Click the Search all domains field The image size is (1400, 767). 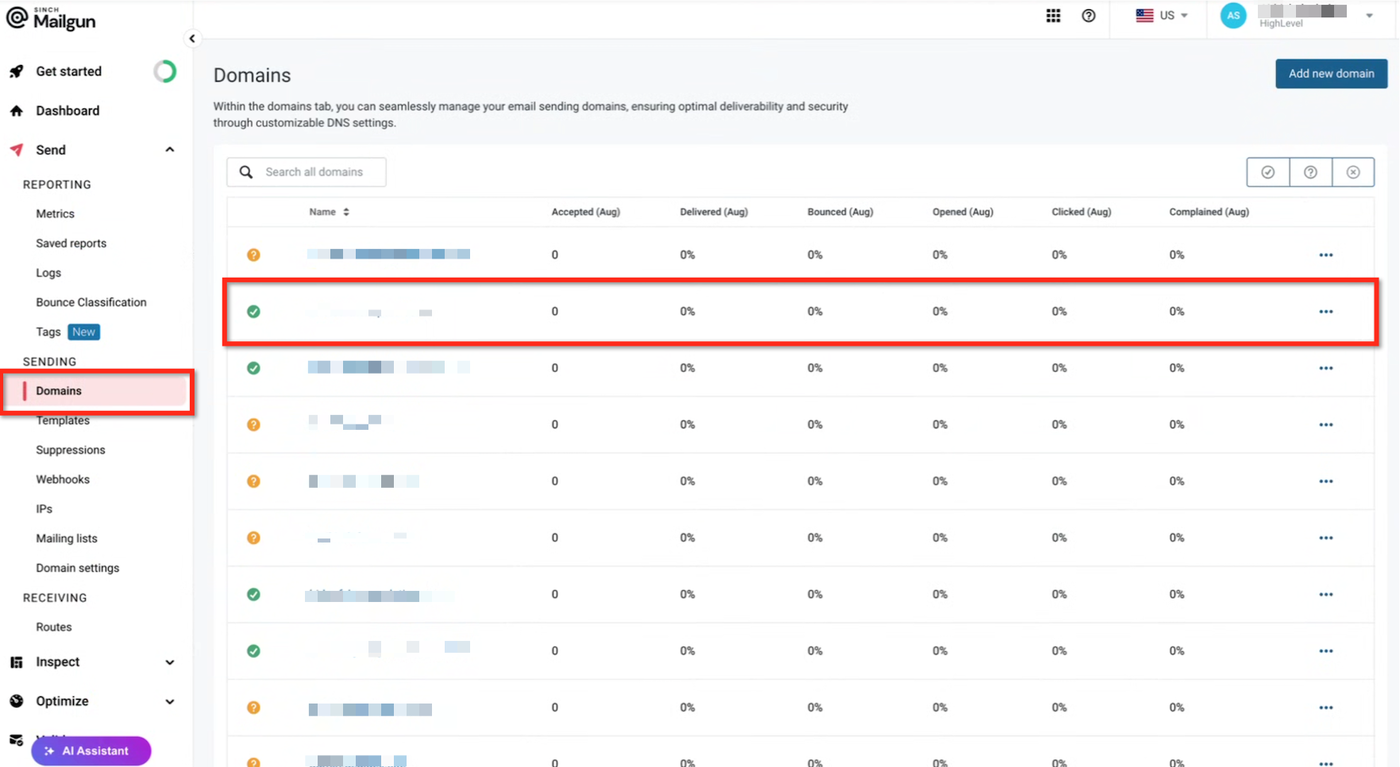[x=320, y=172]
